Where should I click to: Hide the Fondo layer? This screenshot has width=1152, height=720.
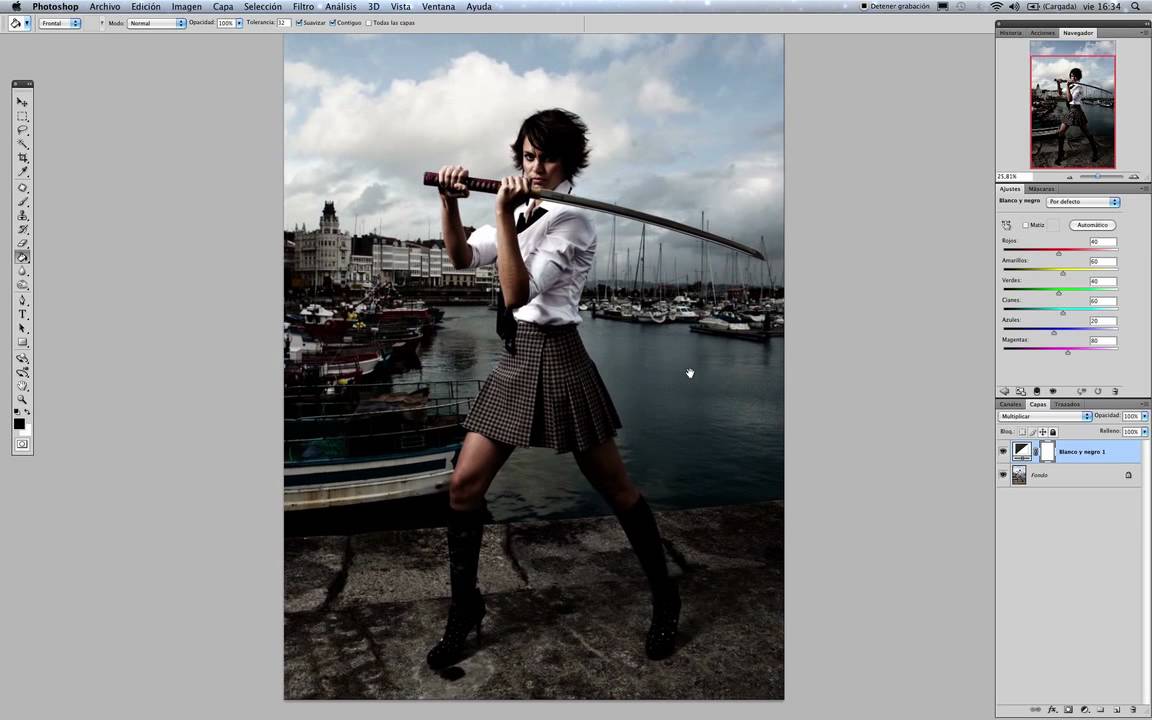click(x=1003, y=475)
